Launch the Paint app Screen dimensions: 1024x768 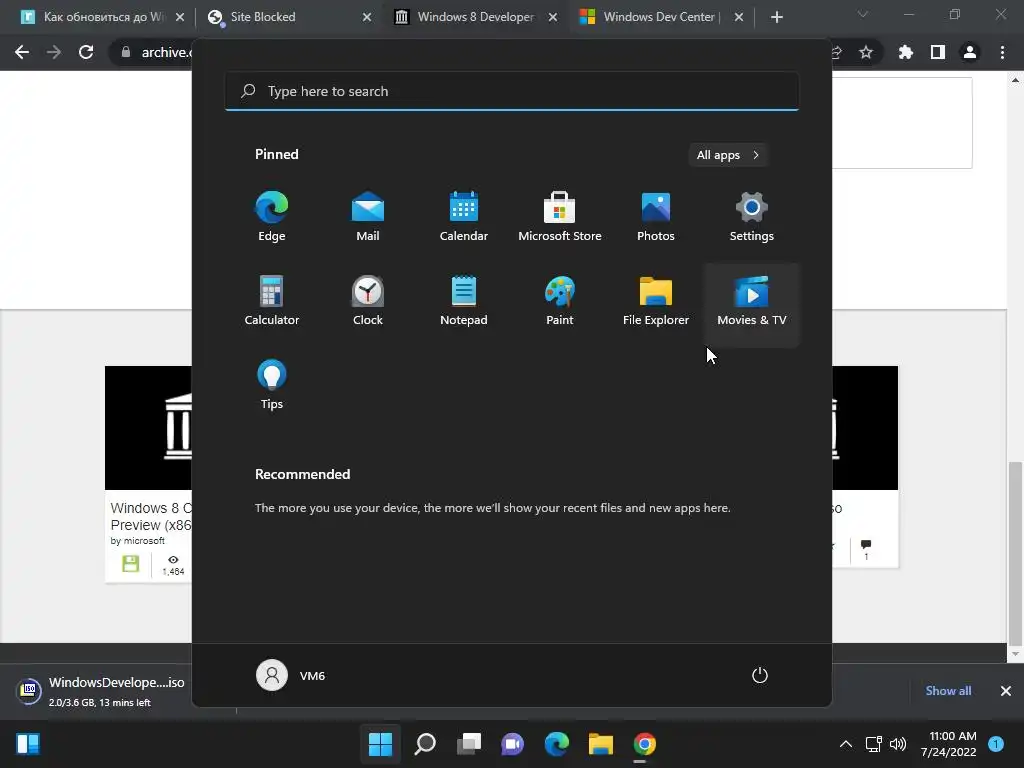pyautogui.click(x=560, y=301)
